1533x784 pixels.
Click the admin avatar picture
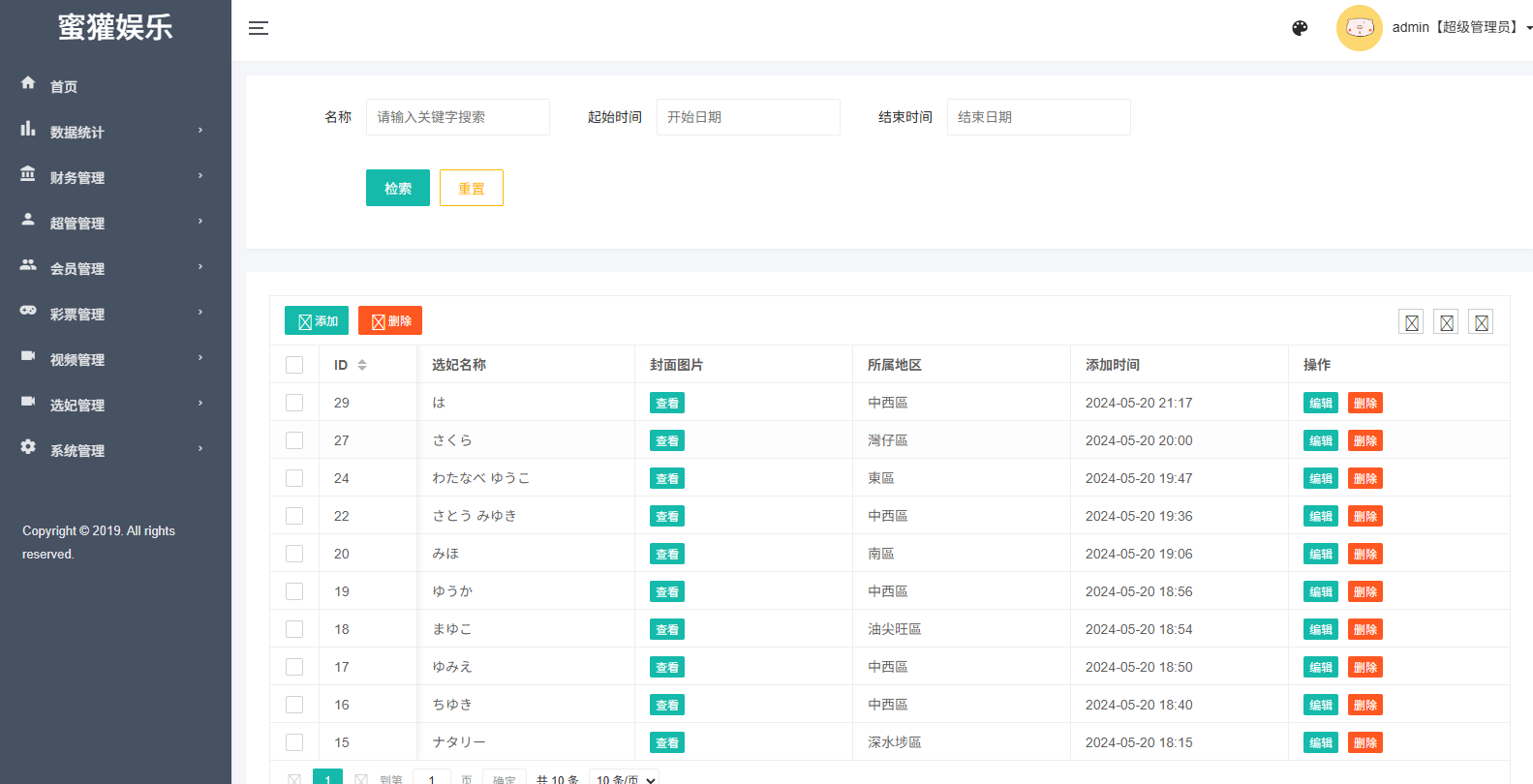point(1359,28)
